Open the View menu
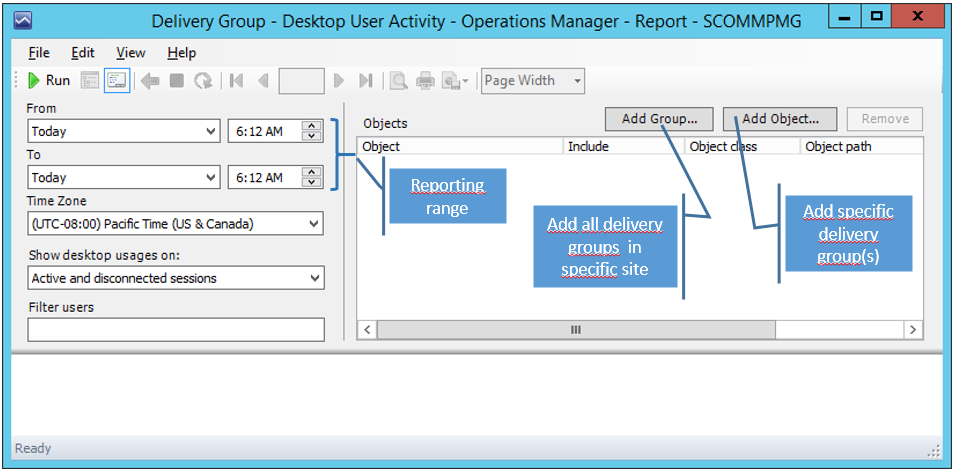954x471 pixels. pyautogui.click(x=130, y=53)
